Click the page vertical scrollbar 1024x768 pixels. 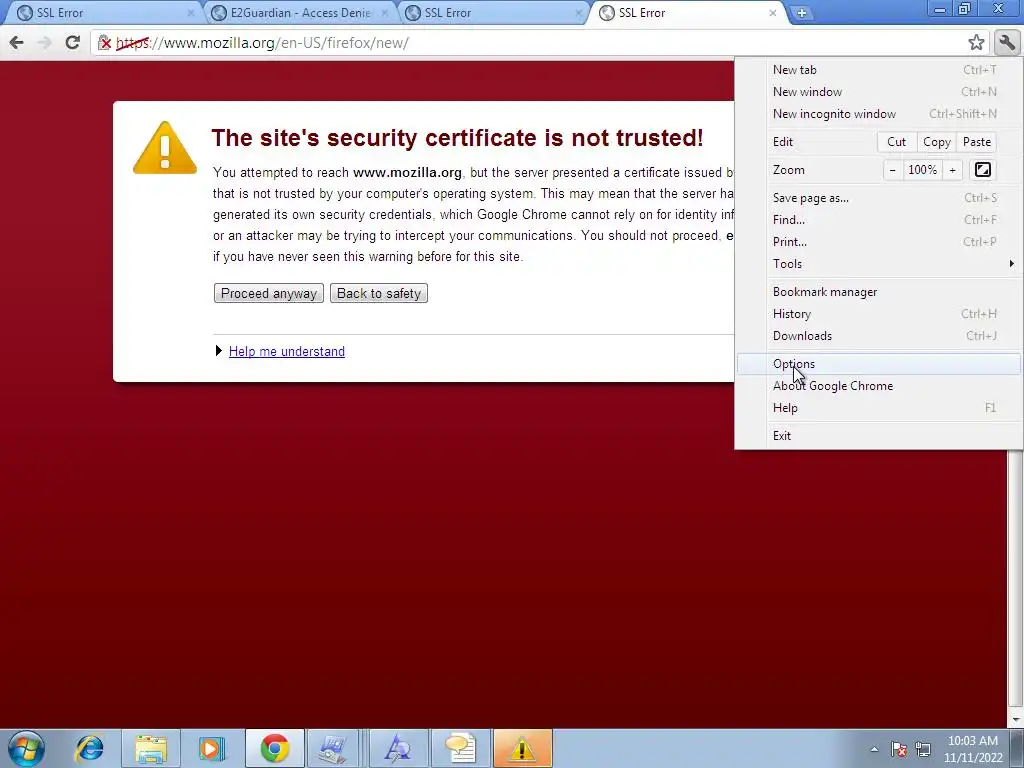click(1015, 581)
